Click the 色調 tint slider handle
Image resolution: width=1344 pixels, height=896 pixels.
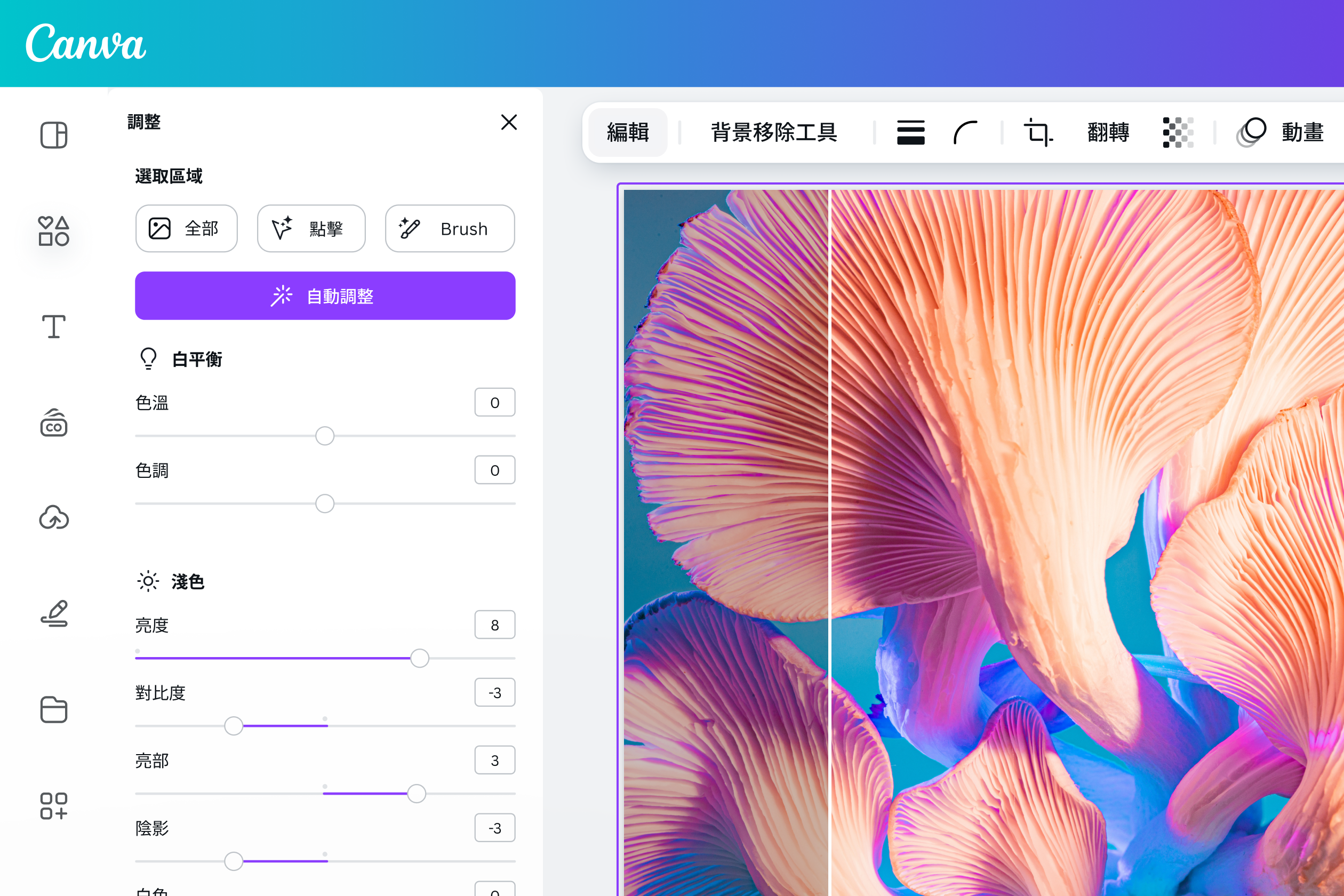point(325,503)
